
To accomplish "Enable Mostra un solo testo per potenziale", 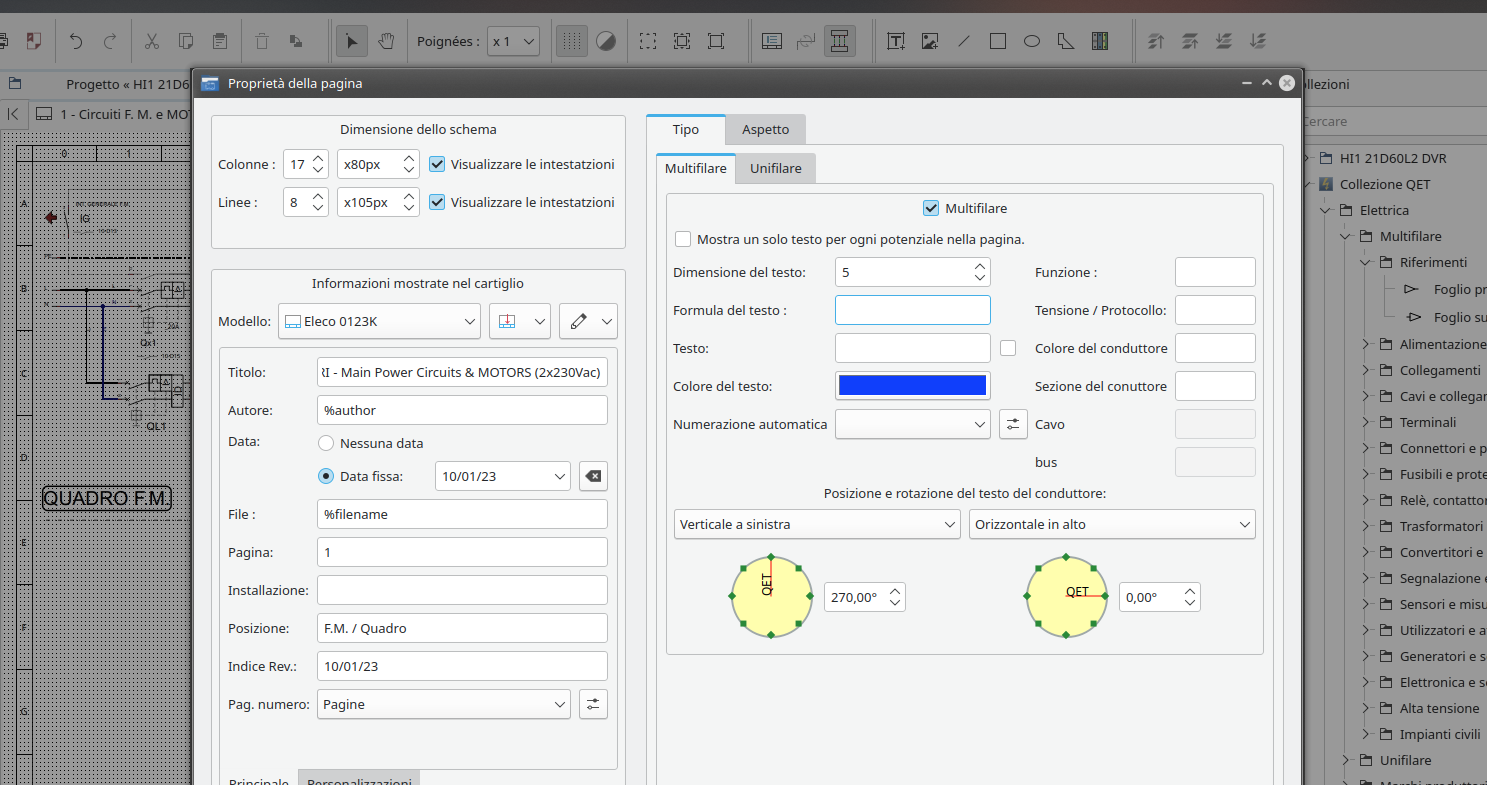I will coord(683,239).
